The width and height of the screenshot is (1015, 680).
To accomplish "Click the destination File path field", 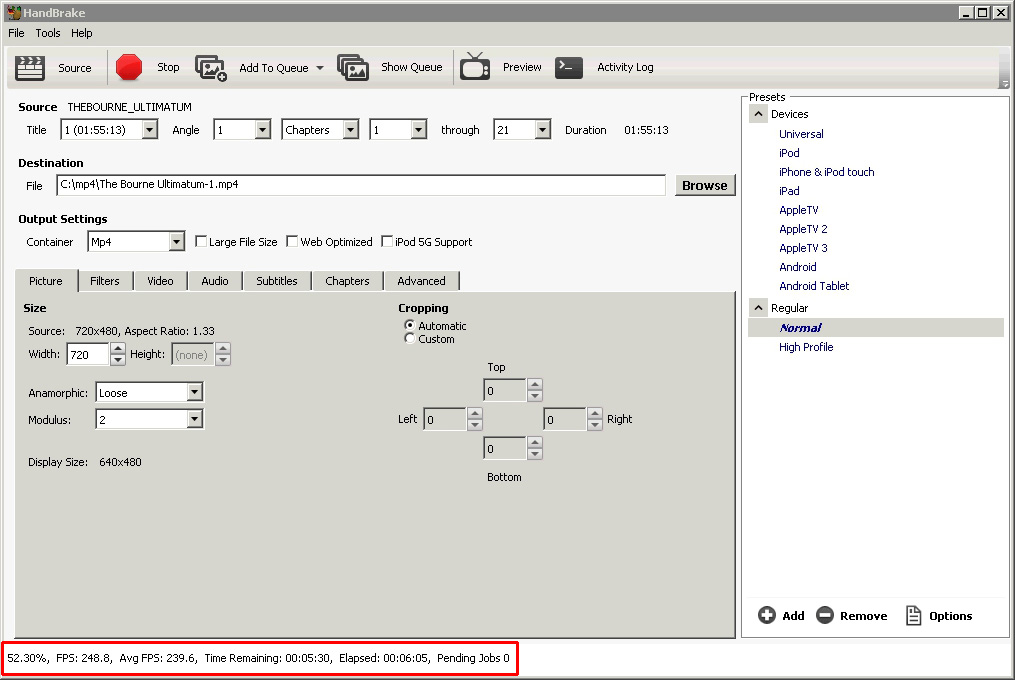I will pyautogui.click(x=361, y=185).
